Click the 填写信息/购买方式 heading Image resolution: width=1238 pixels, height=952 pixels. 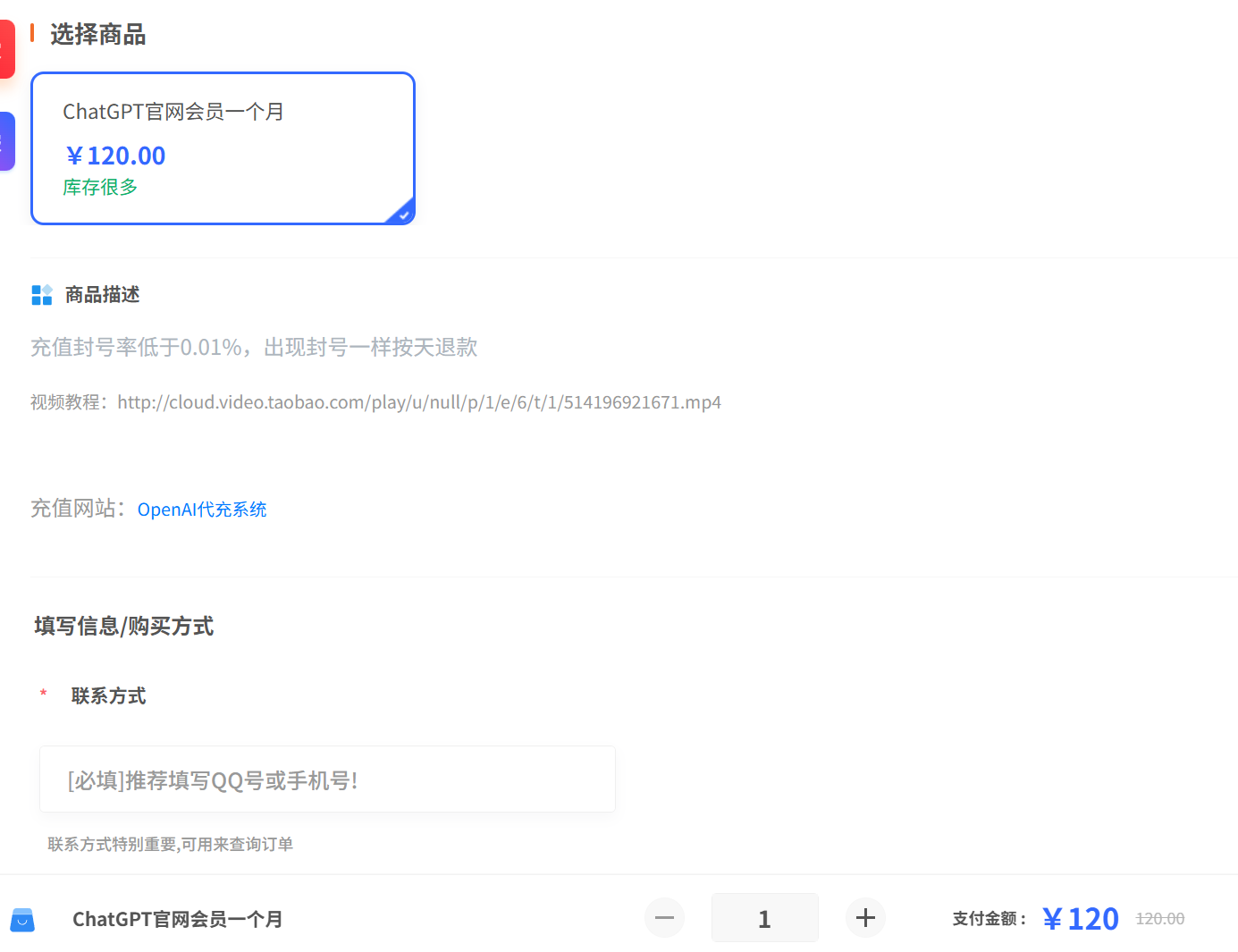(x=124, y=627)
